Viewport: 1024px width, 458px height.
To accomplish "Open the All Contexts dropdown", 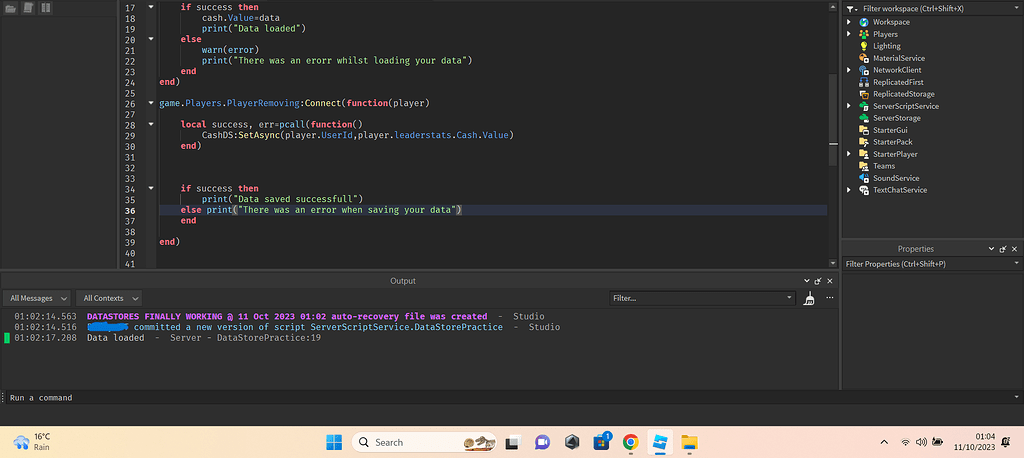I will [x=111, y=298].
